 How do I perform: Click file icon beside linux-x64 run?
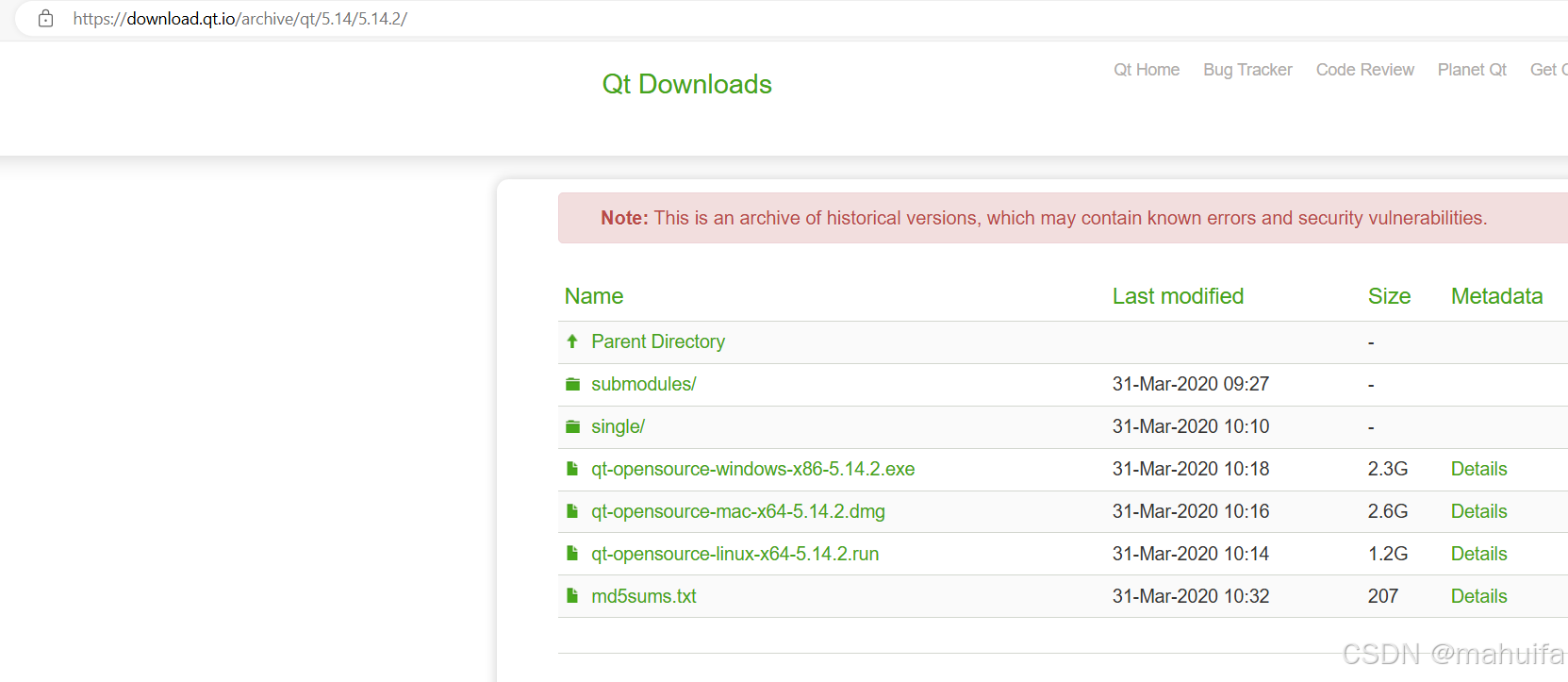[x=572, y=554]
